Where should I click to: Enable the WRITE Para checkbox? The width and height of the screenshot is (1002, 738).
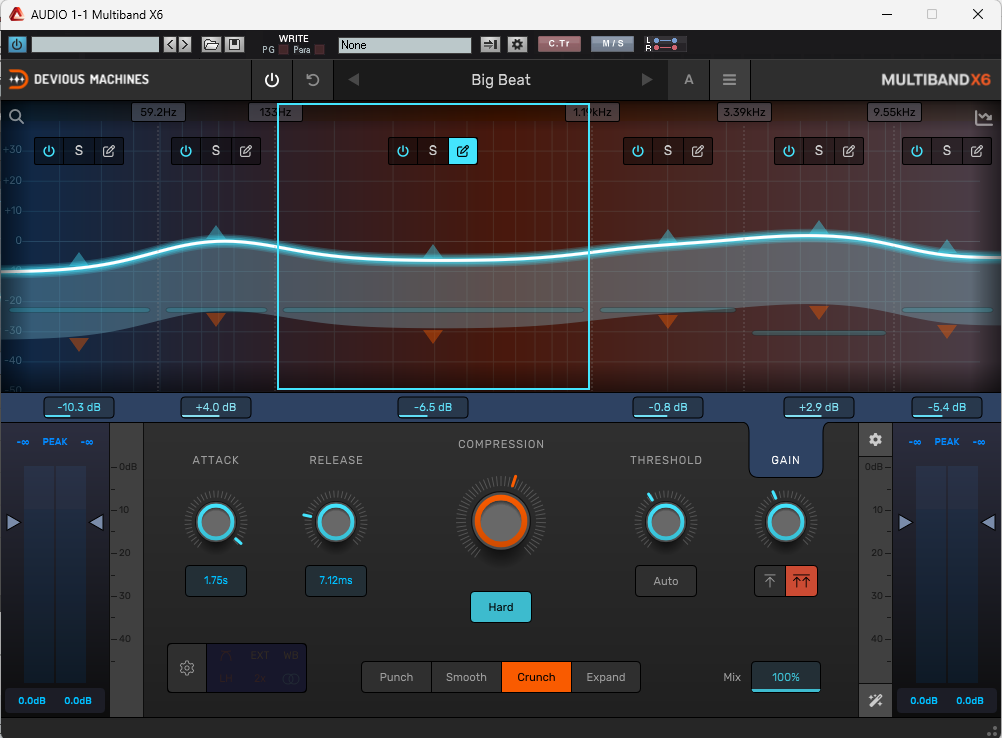pyautogui.click(x=320, y=50)
